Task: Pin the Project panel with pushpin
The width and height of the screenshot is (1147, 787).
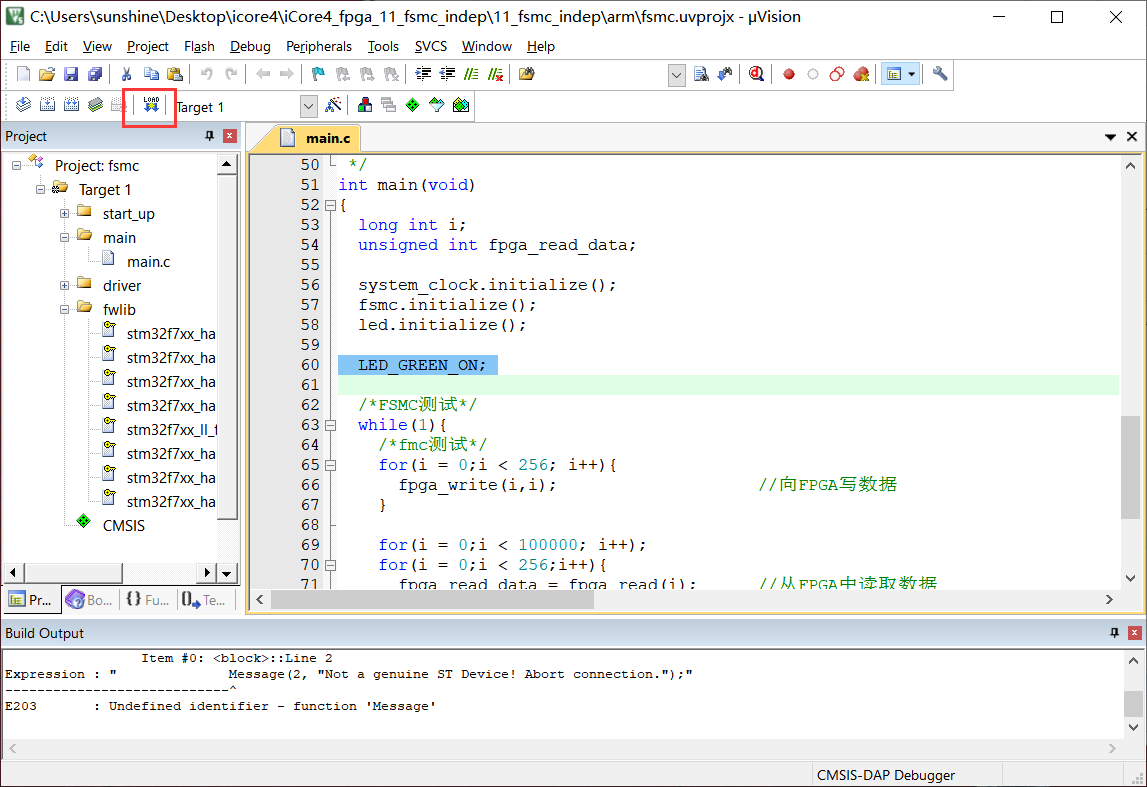Action: coord(210,136)
